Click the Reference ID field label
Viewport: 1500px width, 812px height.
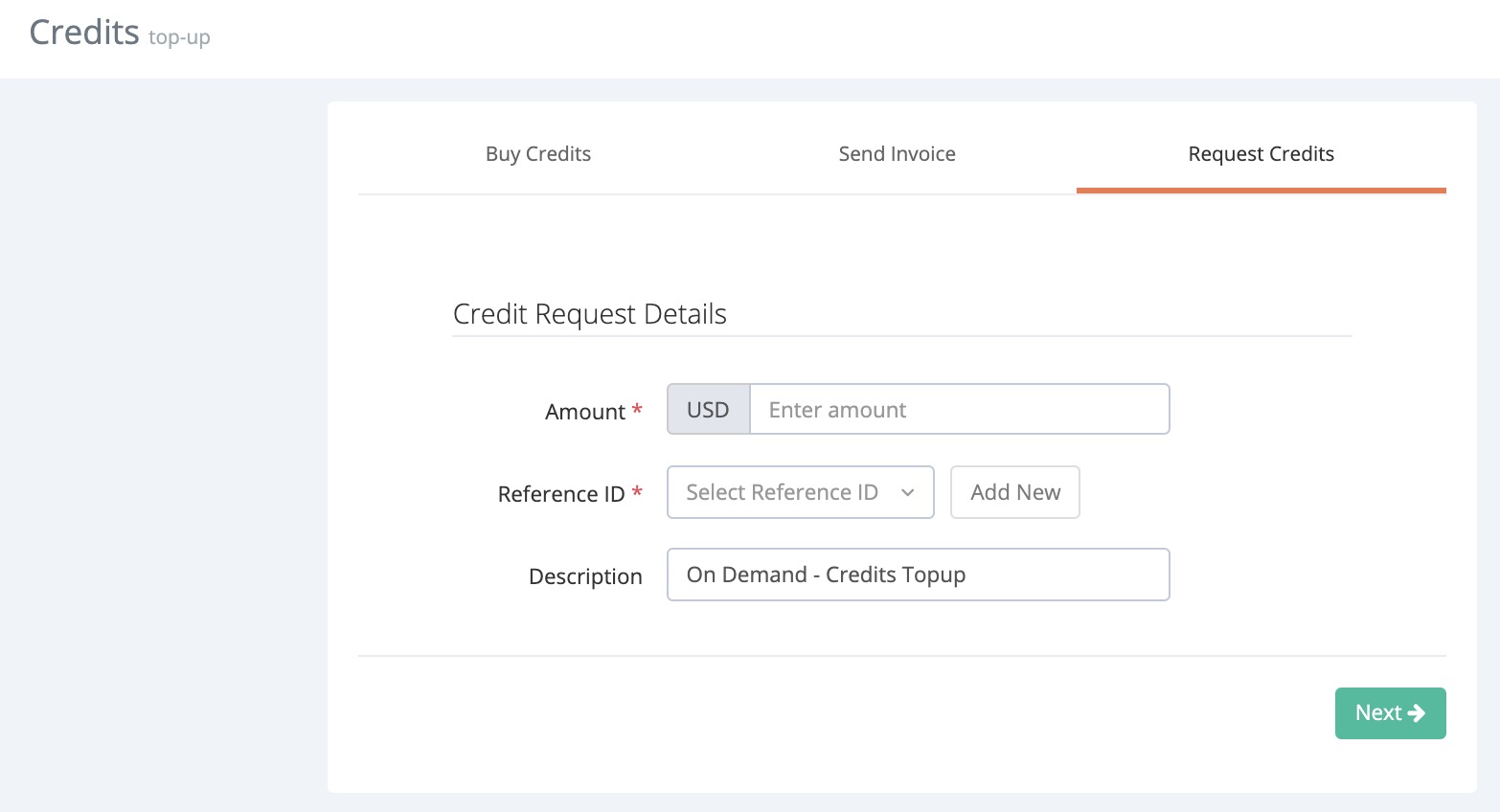click(560, 494)
